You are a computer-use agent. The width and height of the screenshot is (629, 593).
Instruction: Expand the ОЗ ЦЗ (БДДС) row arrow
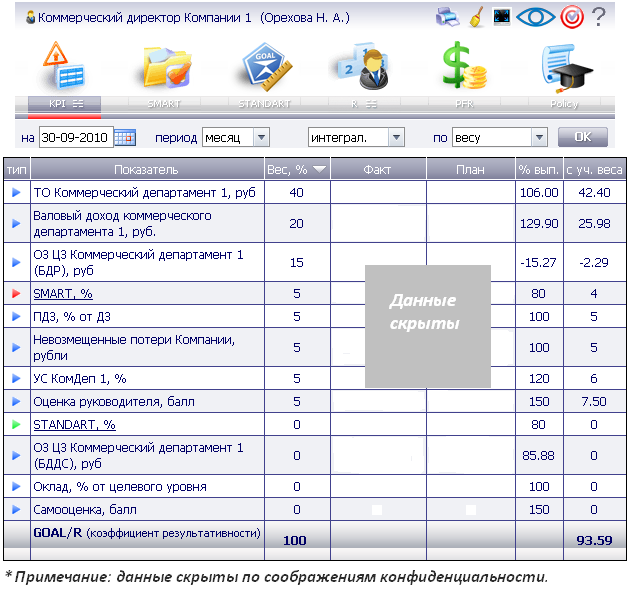pos(16,455)
